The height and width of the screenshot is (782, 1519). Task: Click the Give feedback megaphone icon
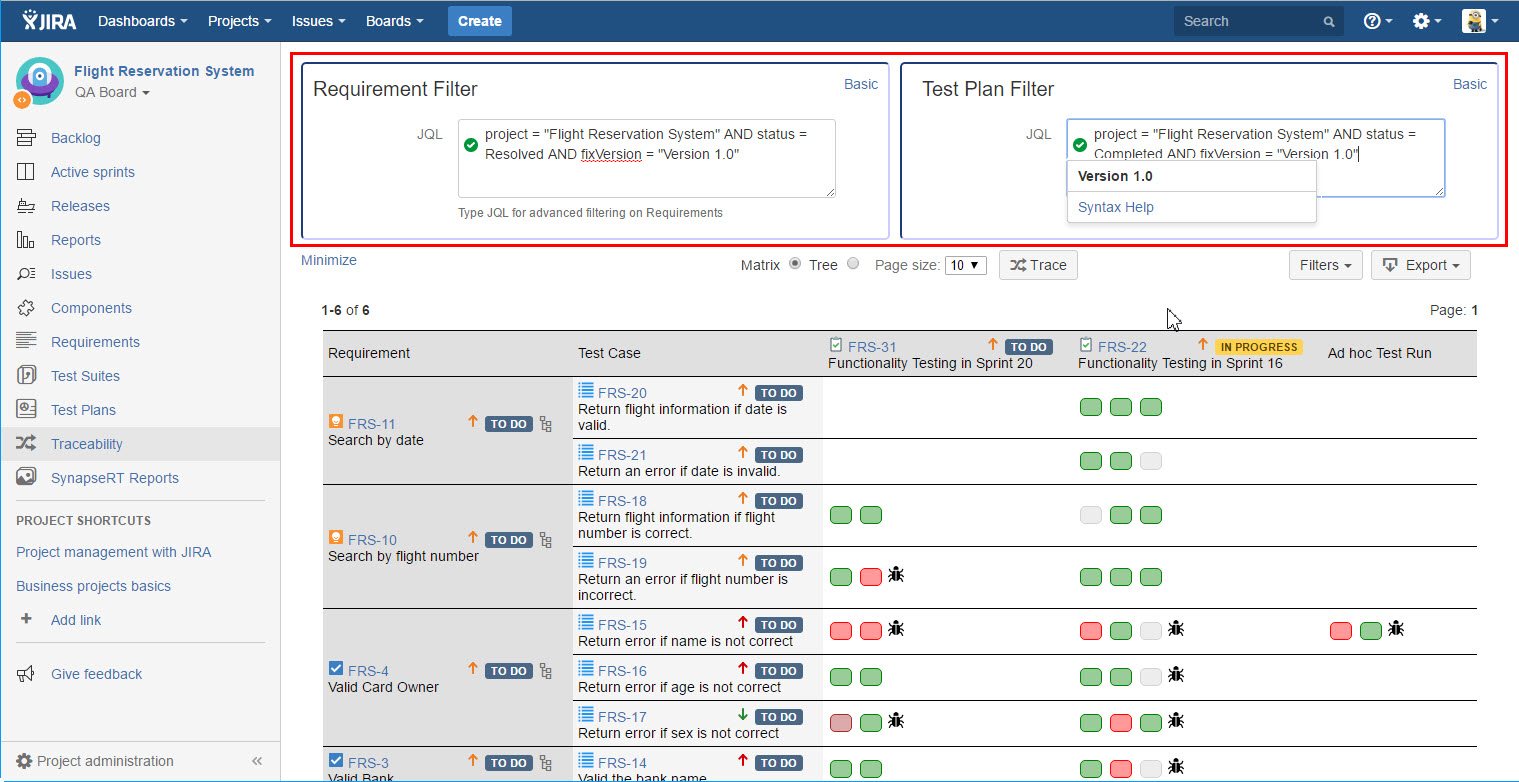coord(26,674)
